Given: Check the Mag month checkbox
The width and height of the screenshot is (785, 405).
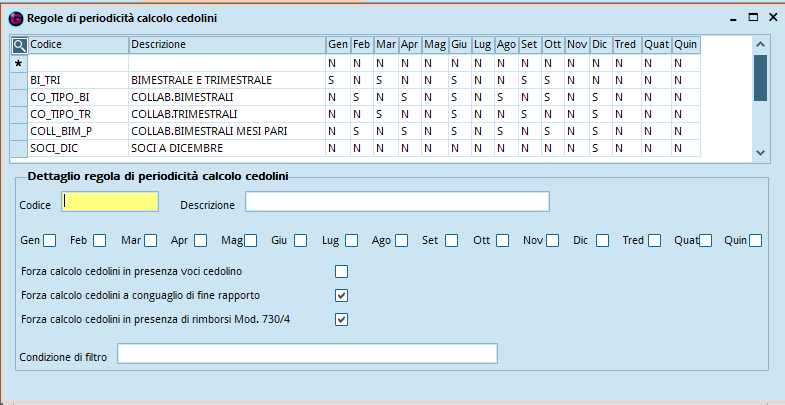Looking at the screenshot, I should pos(250,241).
